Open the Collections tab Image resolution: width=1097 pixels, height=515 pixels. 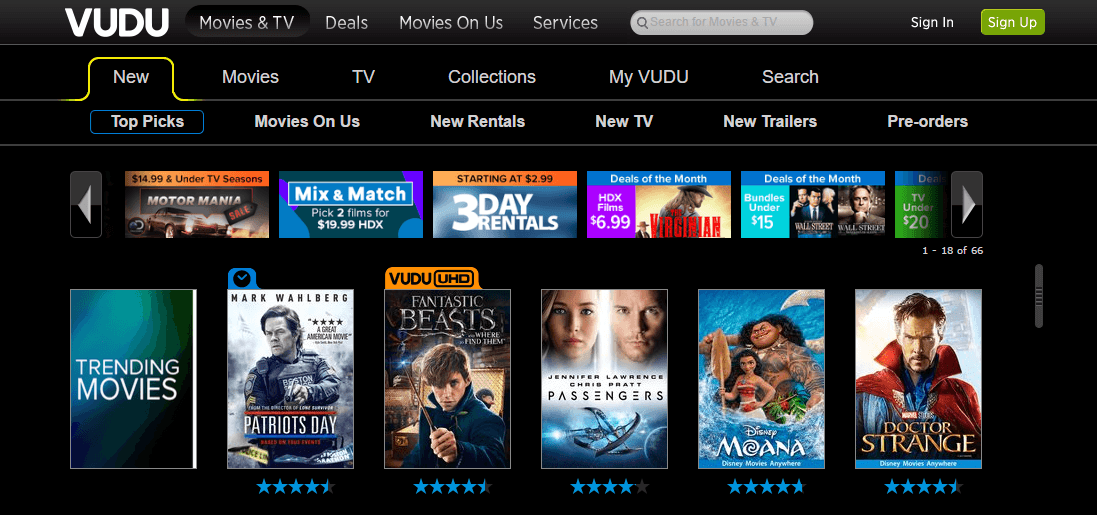(492, 77)
